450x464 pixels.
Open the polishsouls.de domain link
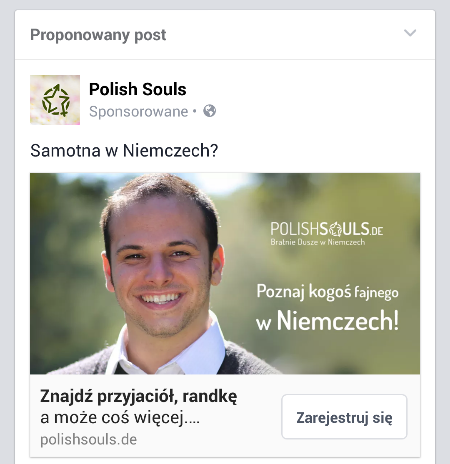click(88, 439)
